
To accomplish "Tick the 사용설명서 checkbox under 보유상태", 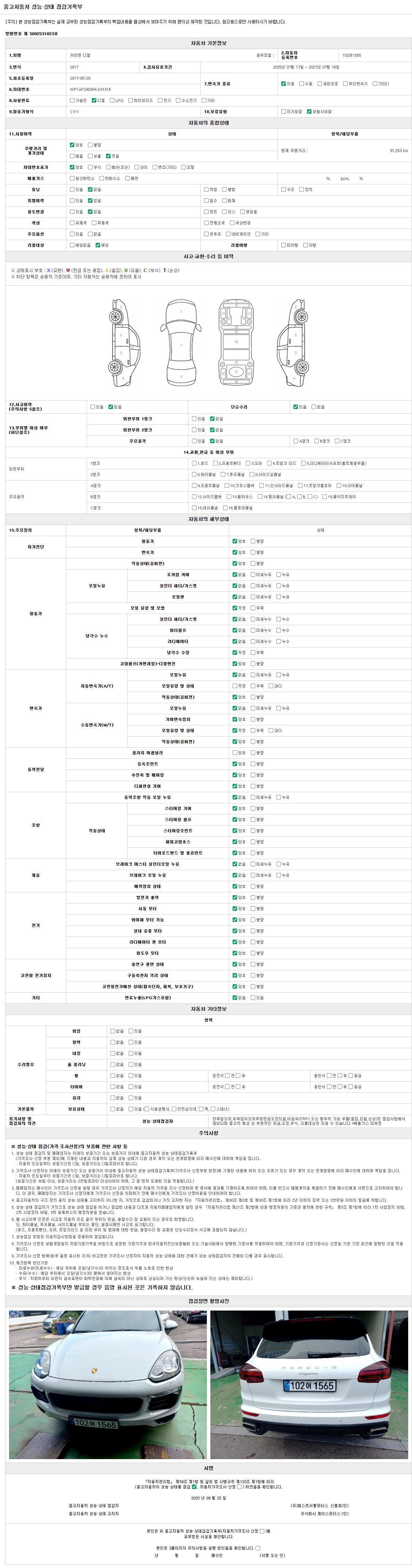I will click(146, 1109).
